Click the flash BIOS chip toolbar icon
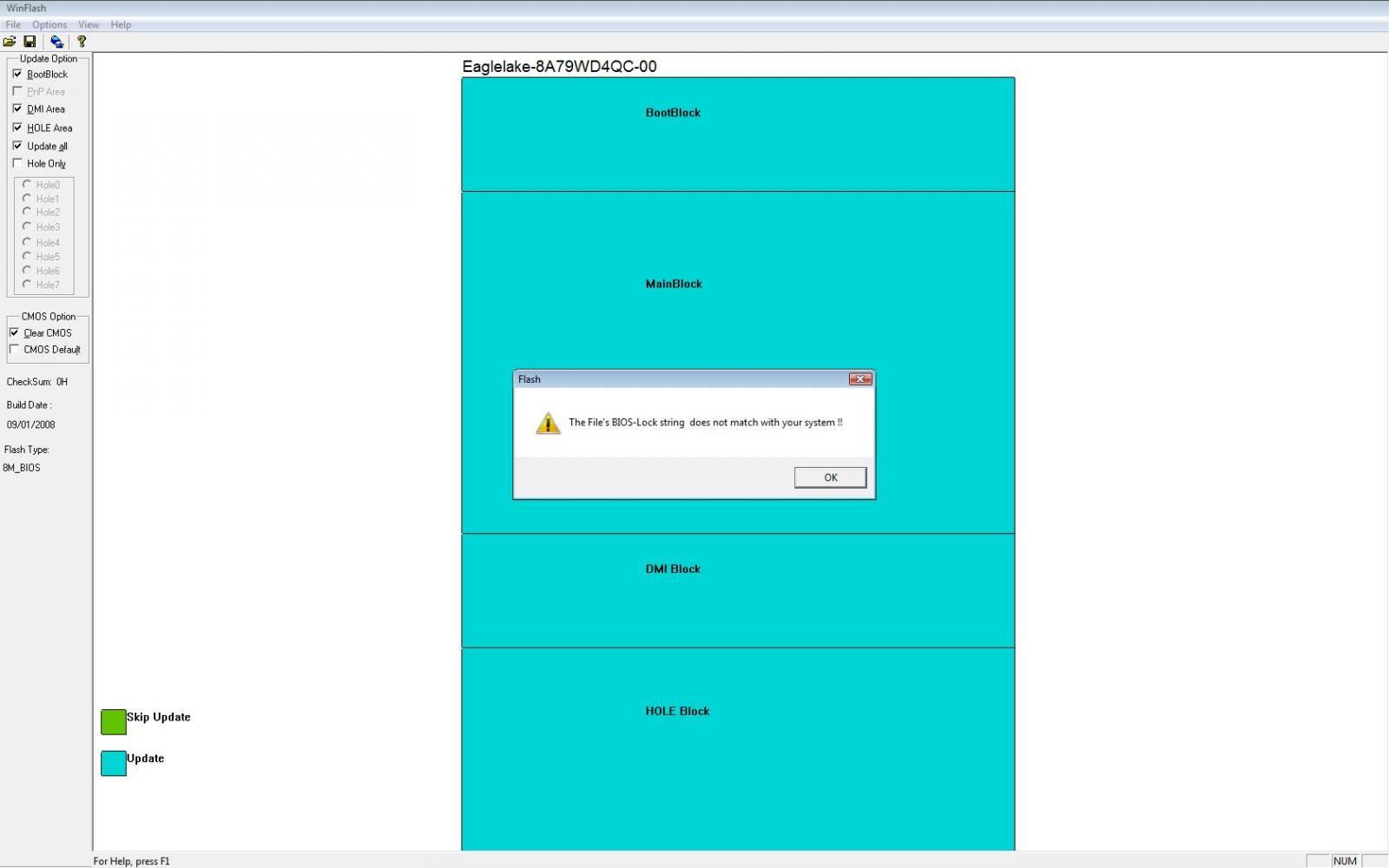This screenshot has height=868, width=1389. pyautogui.click(x=56, y=42)
